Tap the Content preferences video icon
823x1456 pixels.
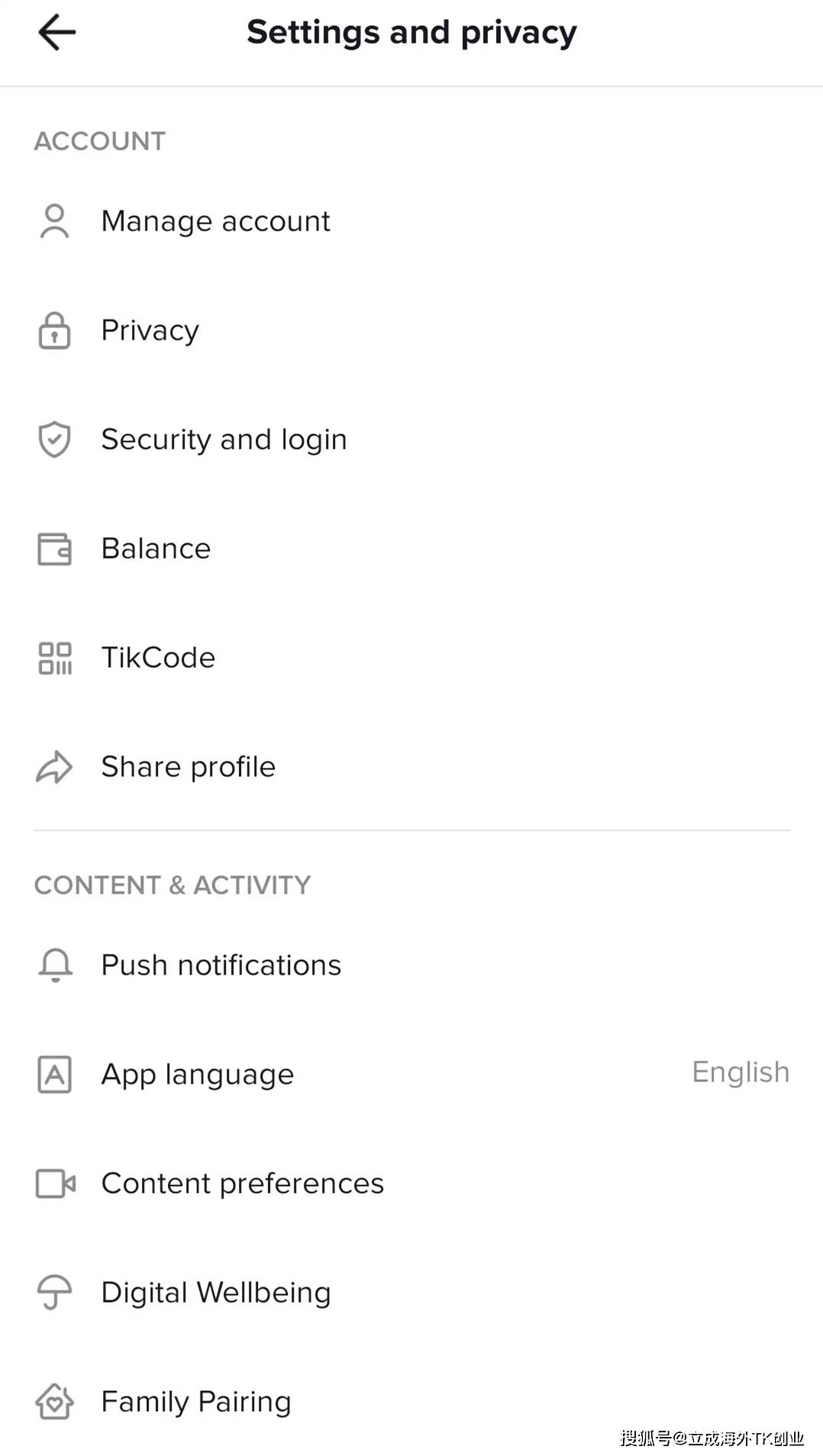pos(55,1184)
